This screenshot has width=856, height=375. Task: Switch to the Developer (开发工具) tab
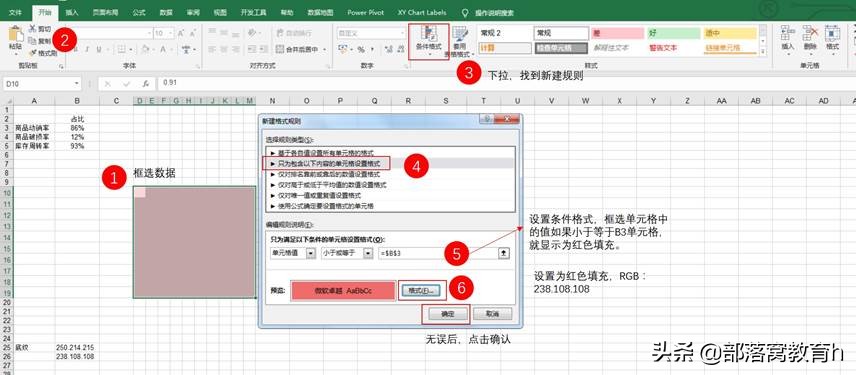pos(254,12)
